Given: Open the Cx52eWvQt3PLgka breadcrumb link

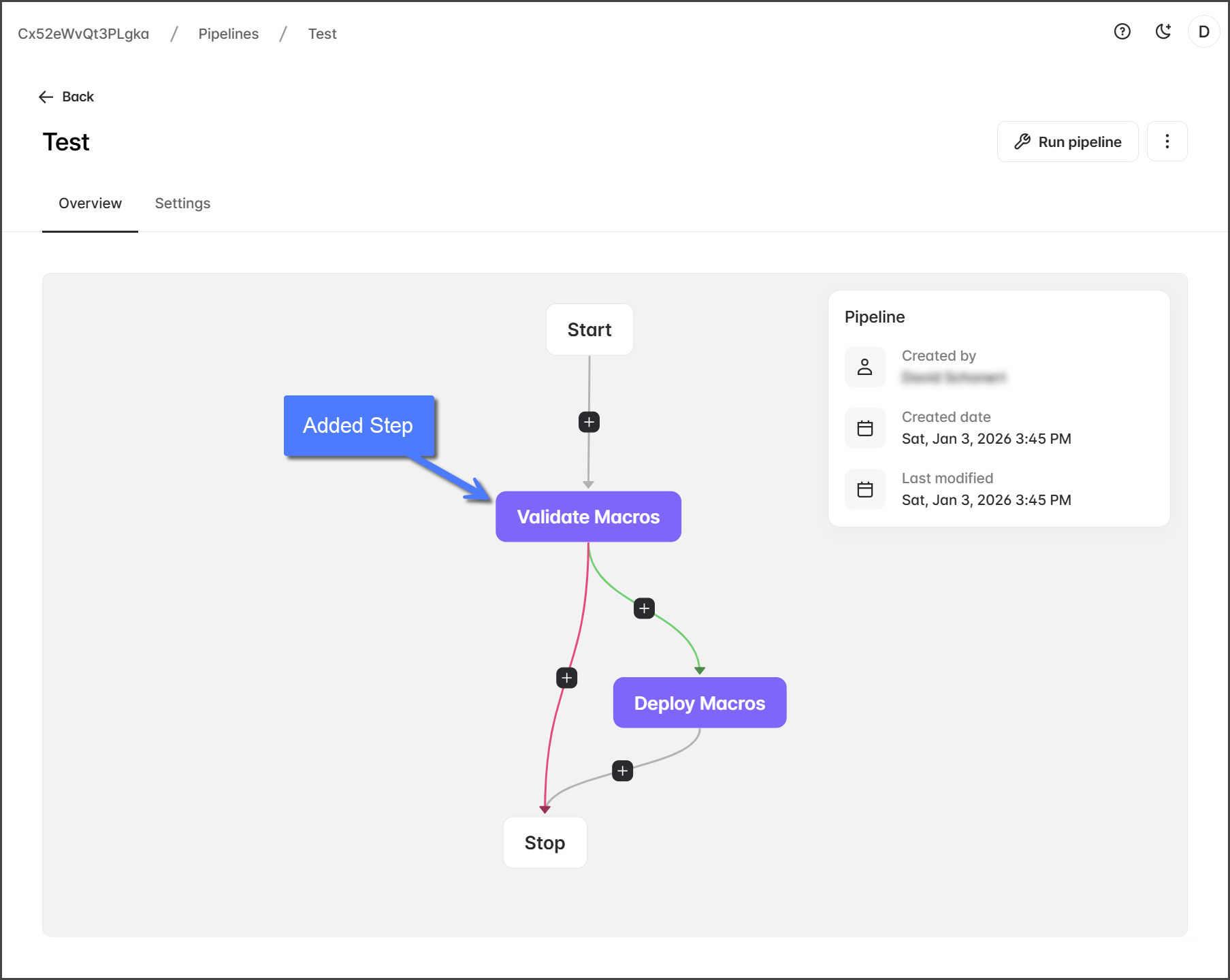Looking at the screenshot, I should tap(83, 34).
